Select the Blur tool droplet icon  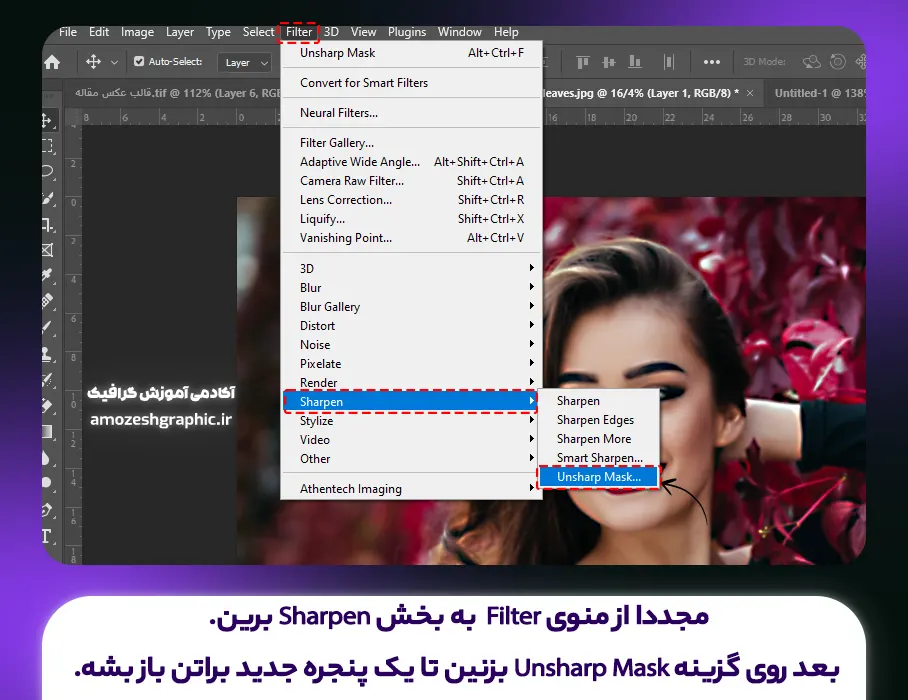pos(47,458)
